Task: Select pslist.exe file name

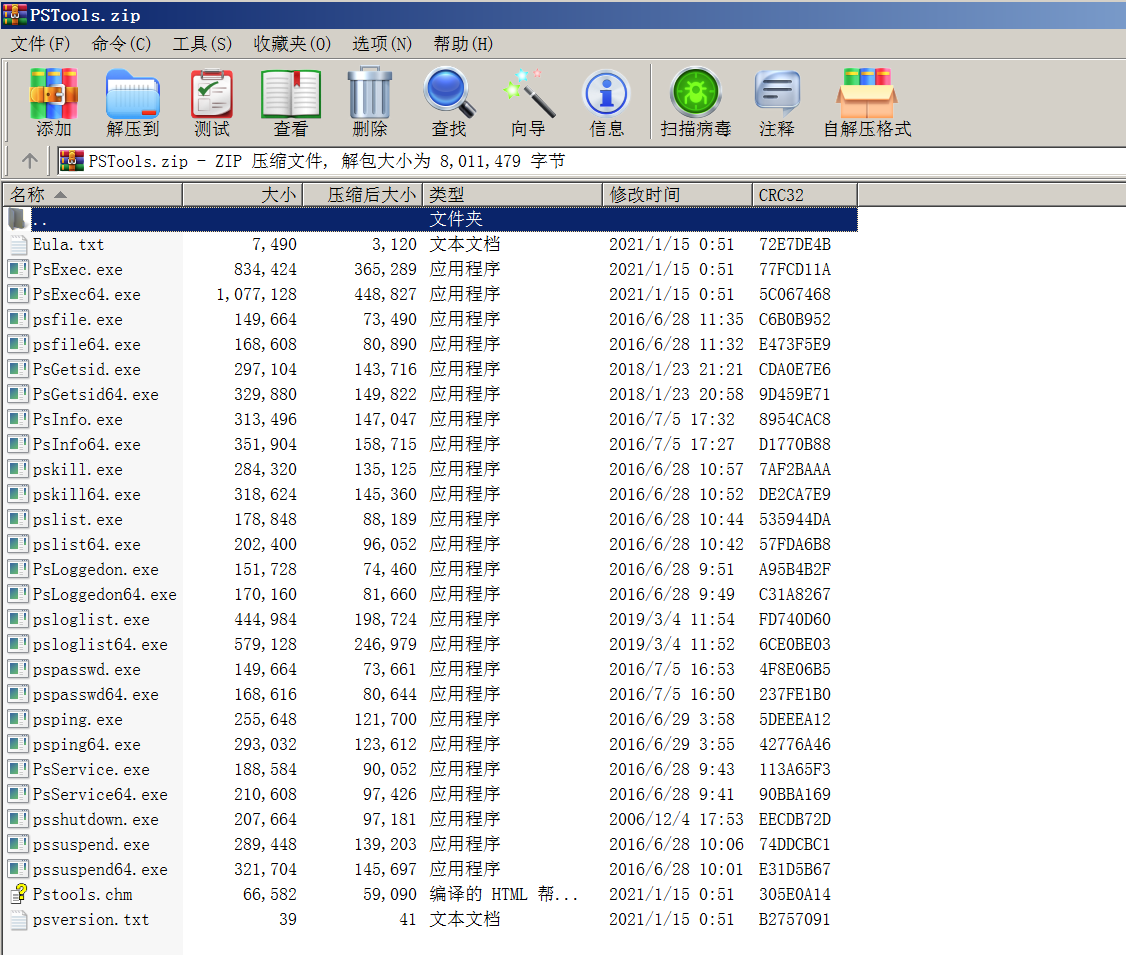Action: tap(78, 519)
